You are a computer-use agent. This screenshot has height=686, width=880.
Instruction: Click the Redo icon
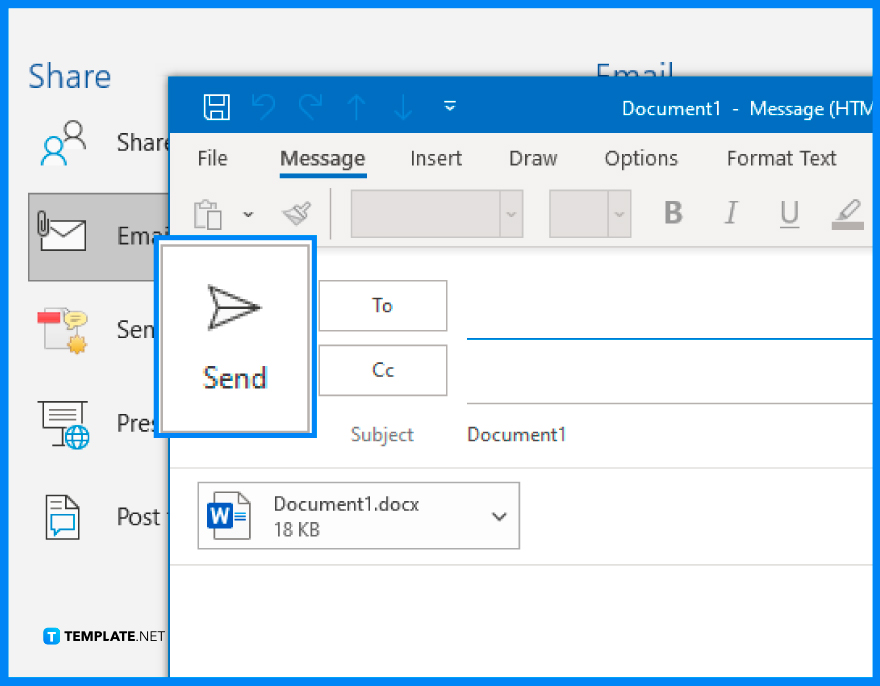[310, 107]
